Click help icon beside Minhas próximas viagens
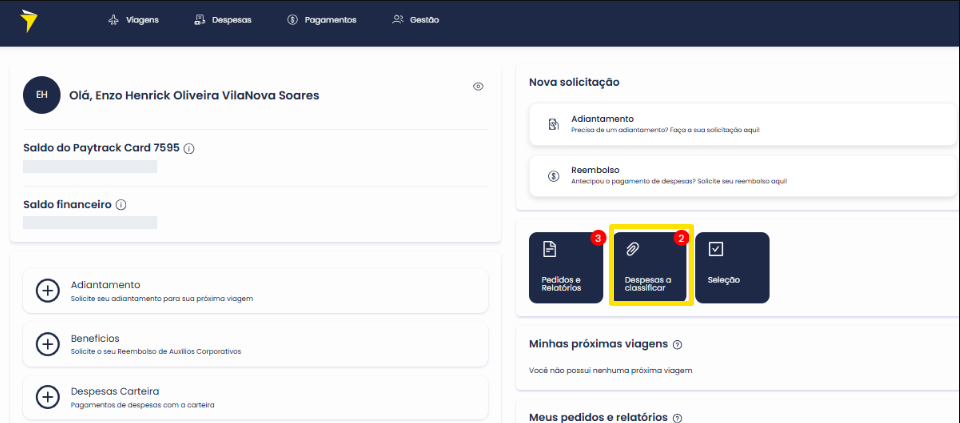 (x=677, y=345)
